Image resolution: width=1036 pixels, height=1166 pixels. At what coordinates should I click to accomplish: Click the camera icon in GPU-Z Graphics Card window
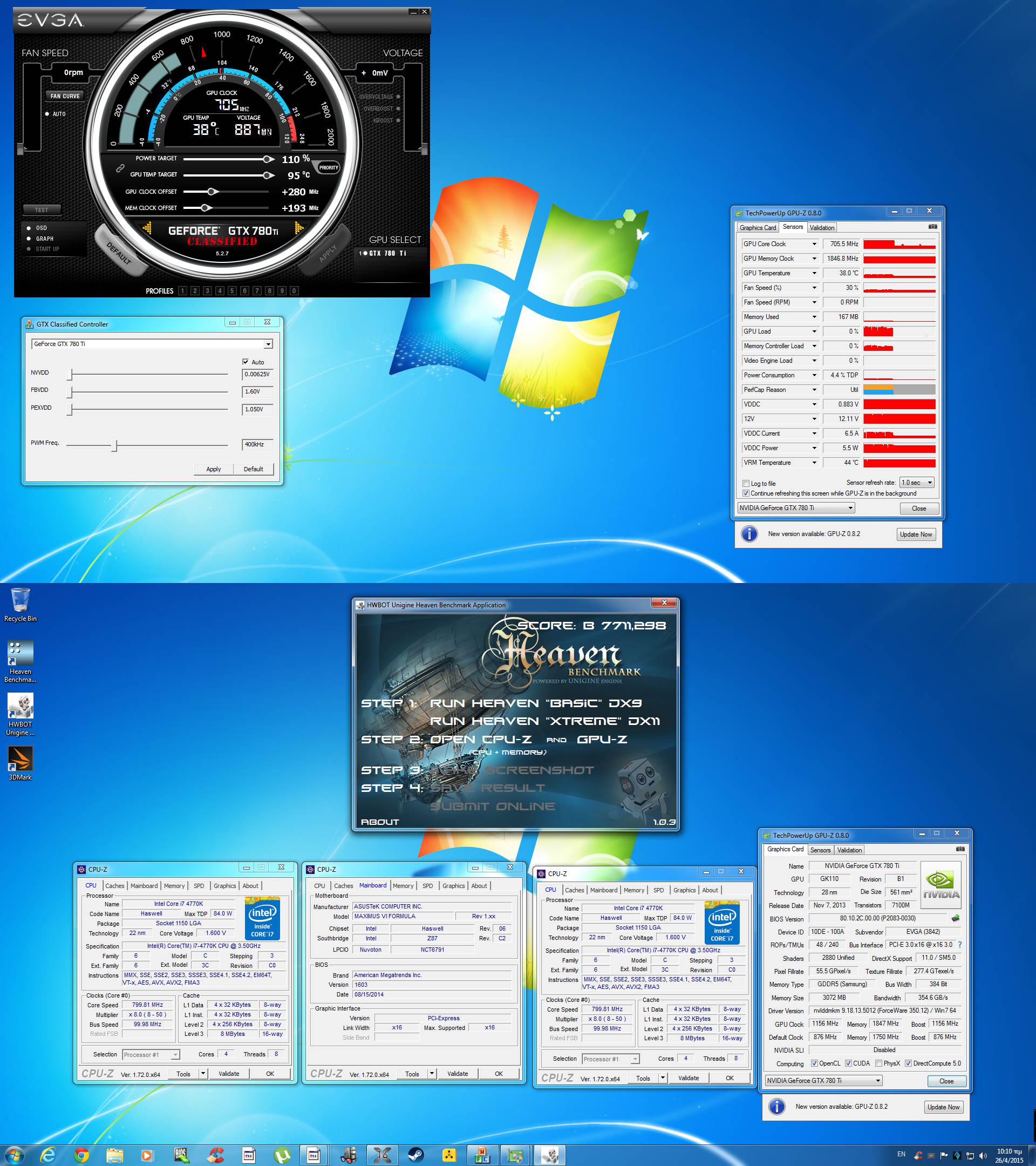[x=960, y=849]
